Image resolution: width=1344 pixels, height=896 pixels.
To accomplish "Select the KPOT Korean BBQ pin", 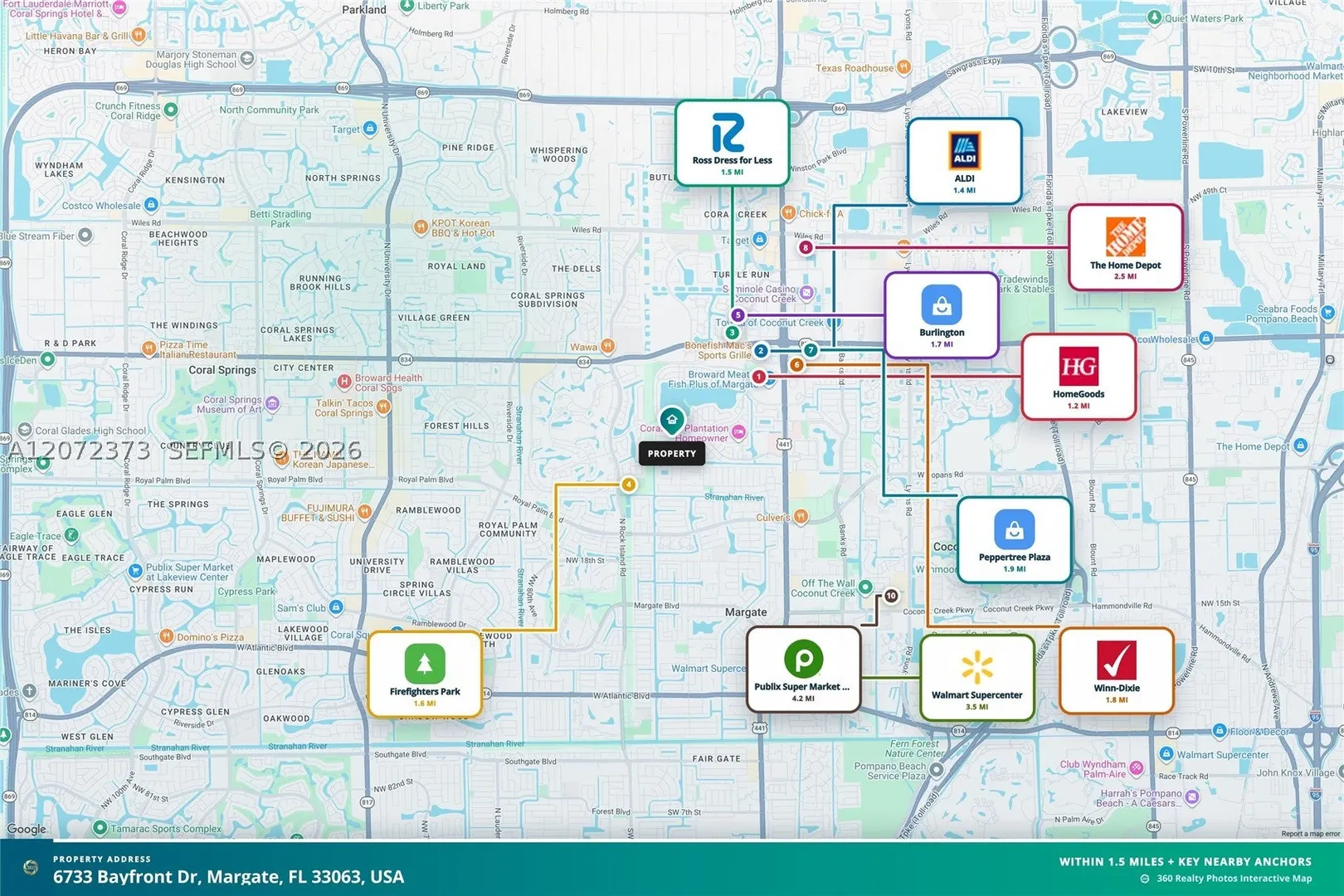I will [x=421, y=226].
